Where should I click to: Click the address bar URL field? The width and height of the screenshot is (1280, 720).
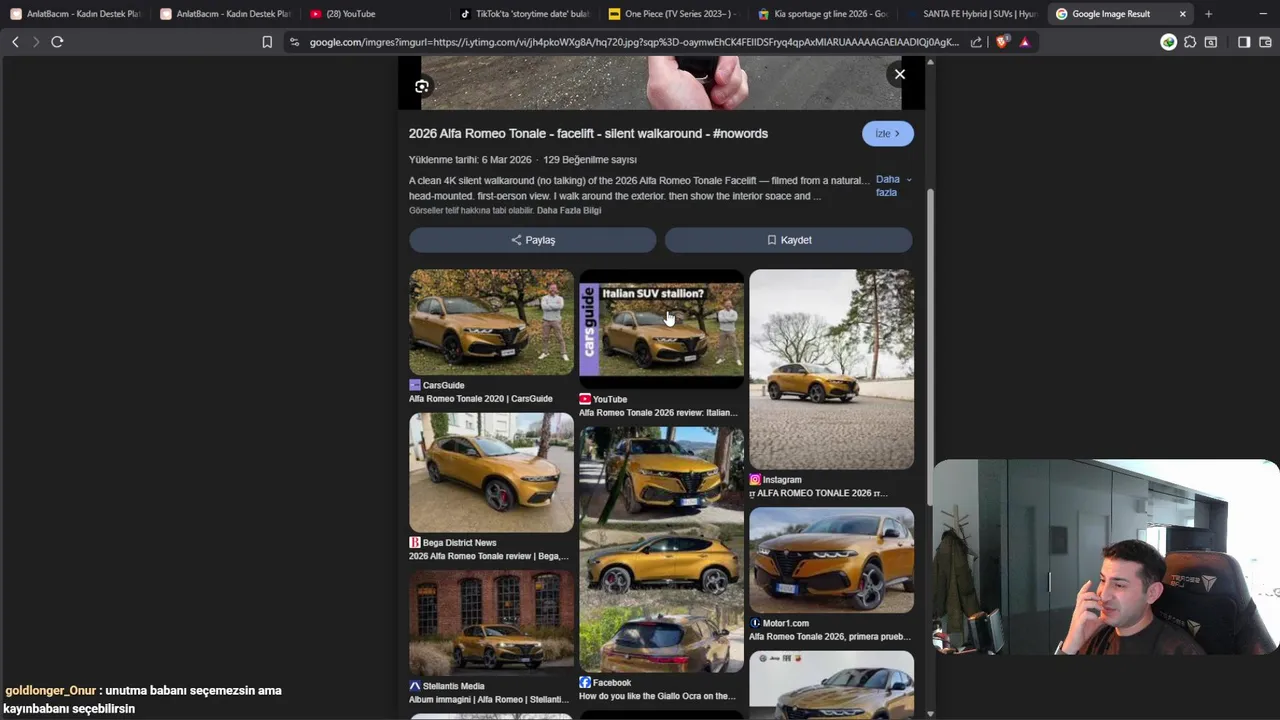(x=633, y=42)
